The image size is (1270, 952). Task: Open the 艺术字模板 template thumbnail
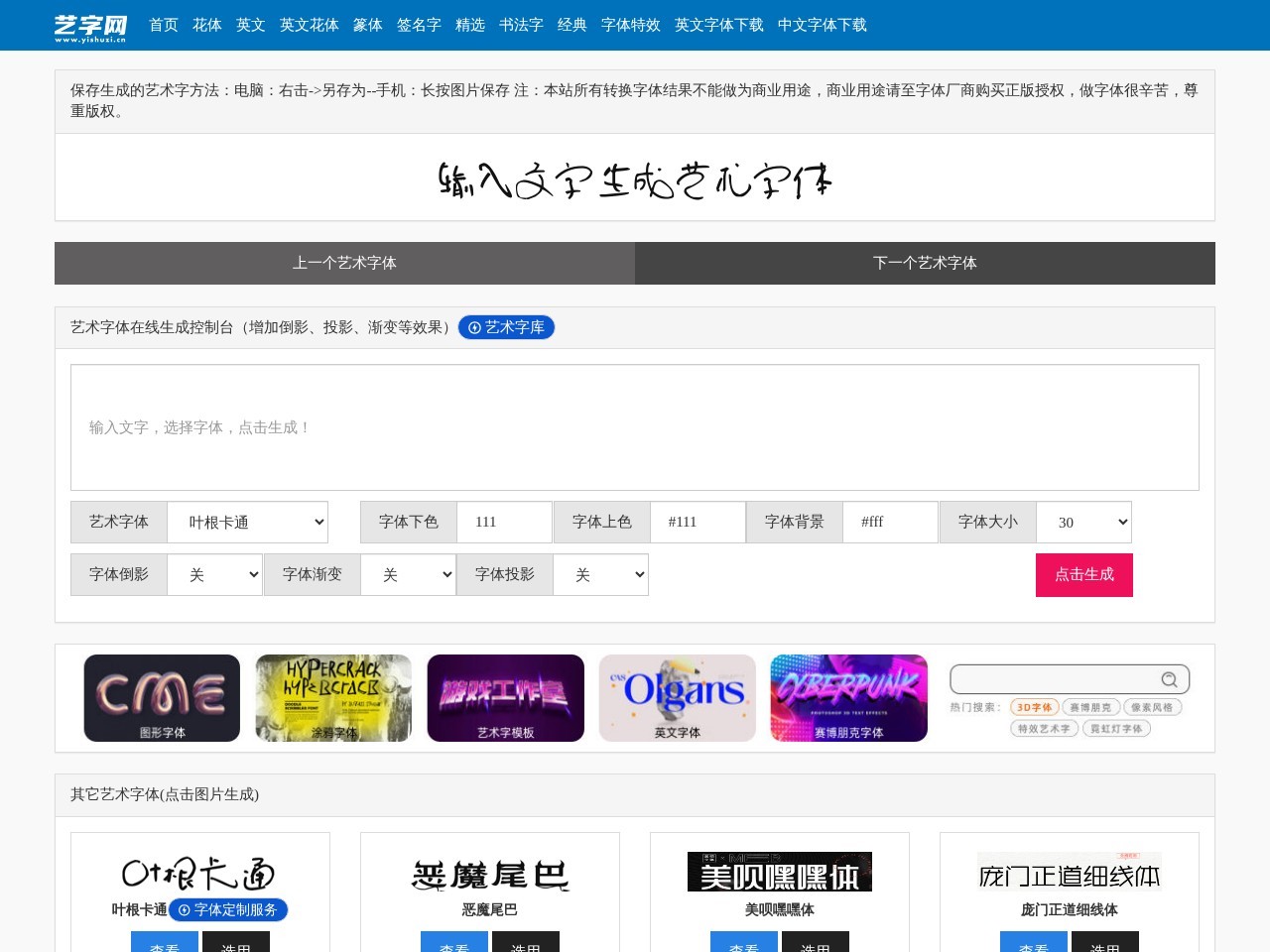pyautogui.click(x=506, y=697)
